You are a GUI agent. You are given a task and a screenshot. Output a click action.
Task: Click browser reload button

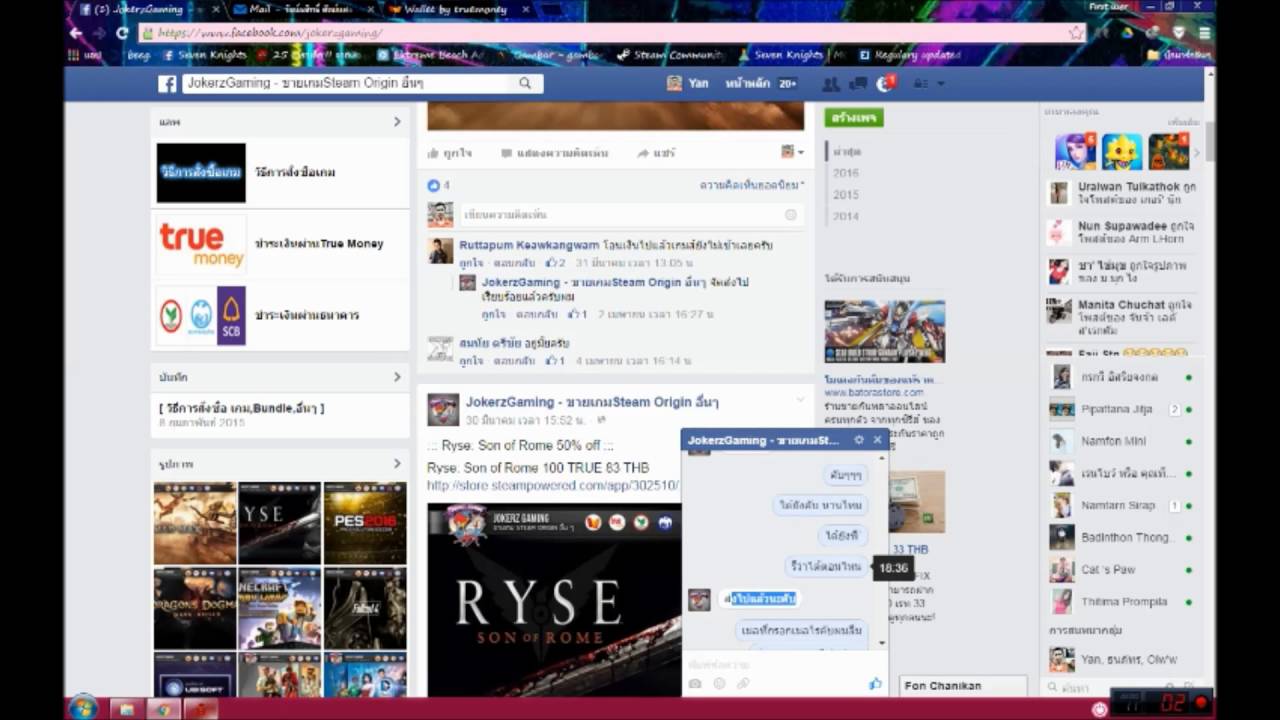click(122, 33)
